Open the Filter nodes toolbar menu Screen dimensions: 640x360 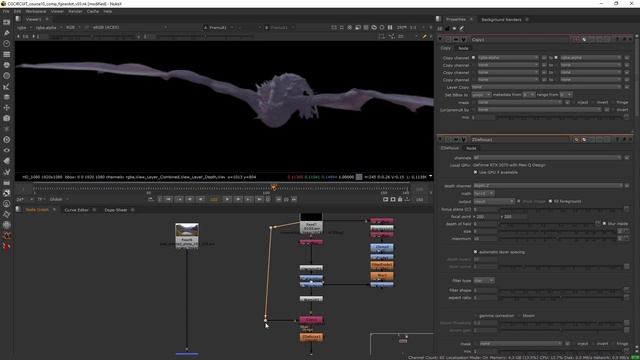(7, 76)
